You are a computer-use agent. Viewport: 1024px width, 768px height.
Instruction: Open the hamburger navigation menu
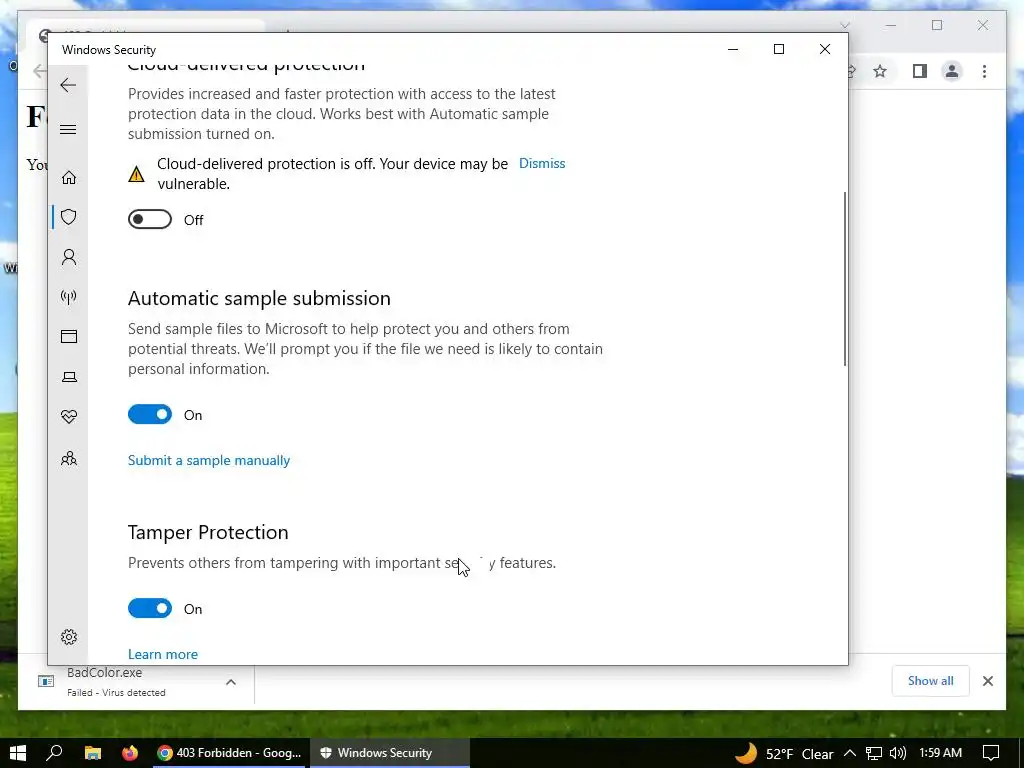click(x=68, y=129)
